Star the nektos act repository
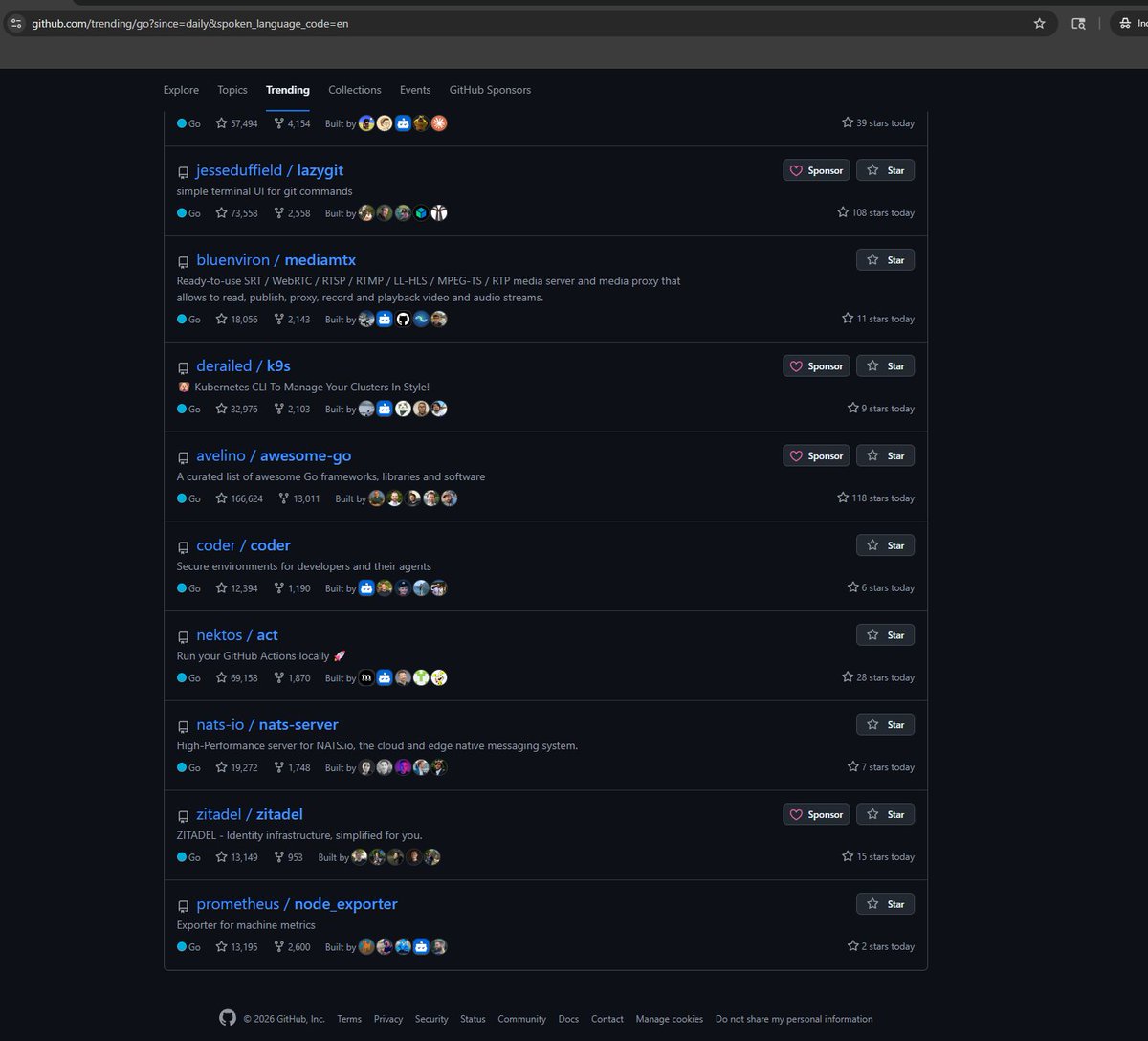1148x1041 pixels. [x=885, y=635]
